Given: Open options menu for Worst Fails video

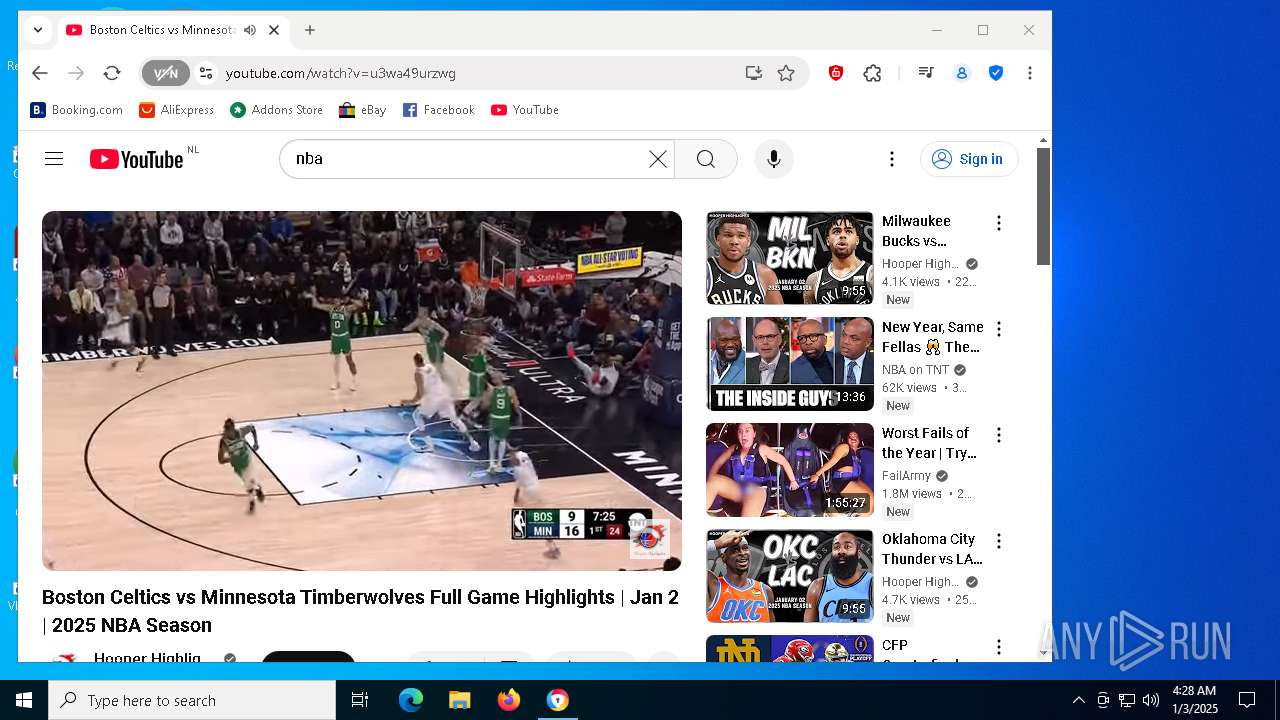Looking at the screenshot, I should pos(998,435).
